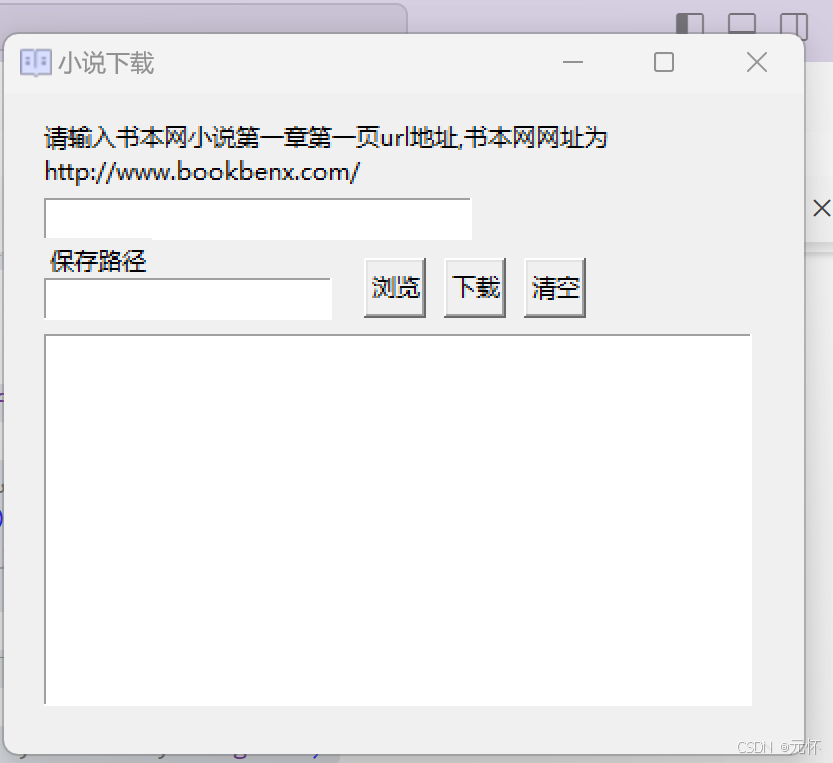833x763 pixels.
Task: Click the http://www.bookbenx.com/ address text
Action: 202,172
